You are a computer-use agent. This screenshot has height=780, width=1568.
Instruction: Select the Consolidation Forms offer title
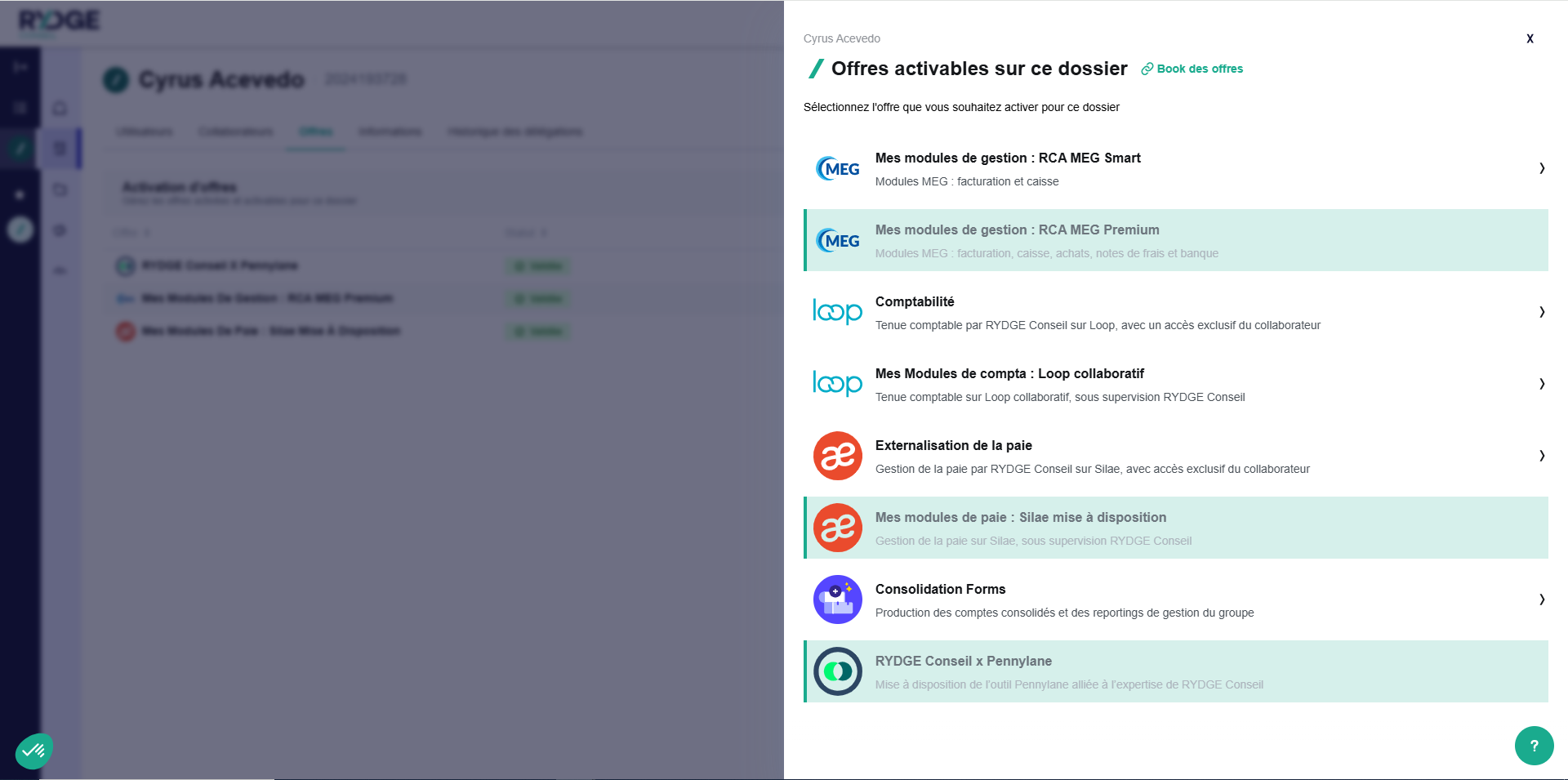pyautogui.click(x=941, y=589)
